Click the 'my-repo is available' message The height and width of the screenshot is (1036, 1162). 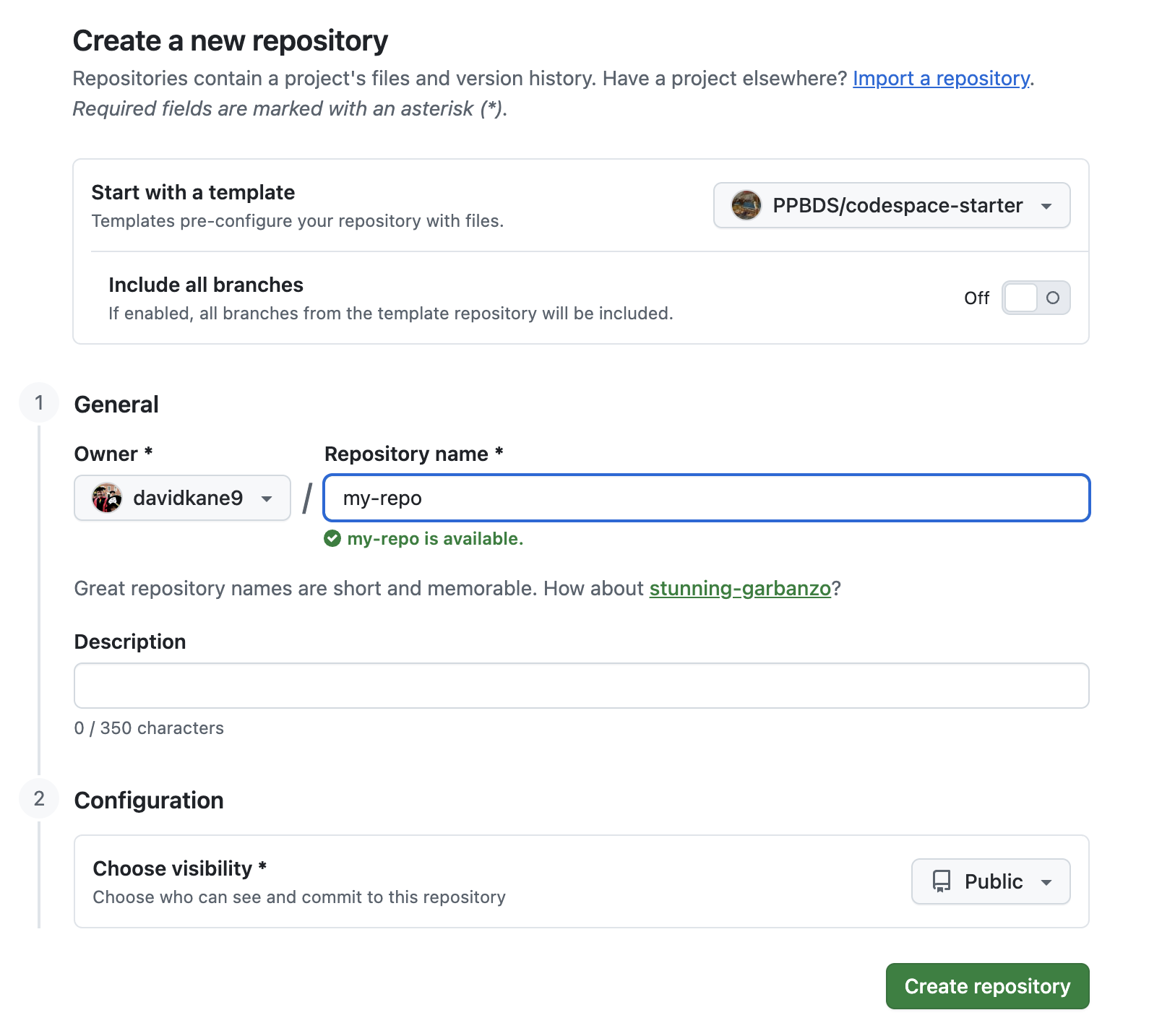(x=435, y=539)
